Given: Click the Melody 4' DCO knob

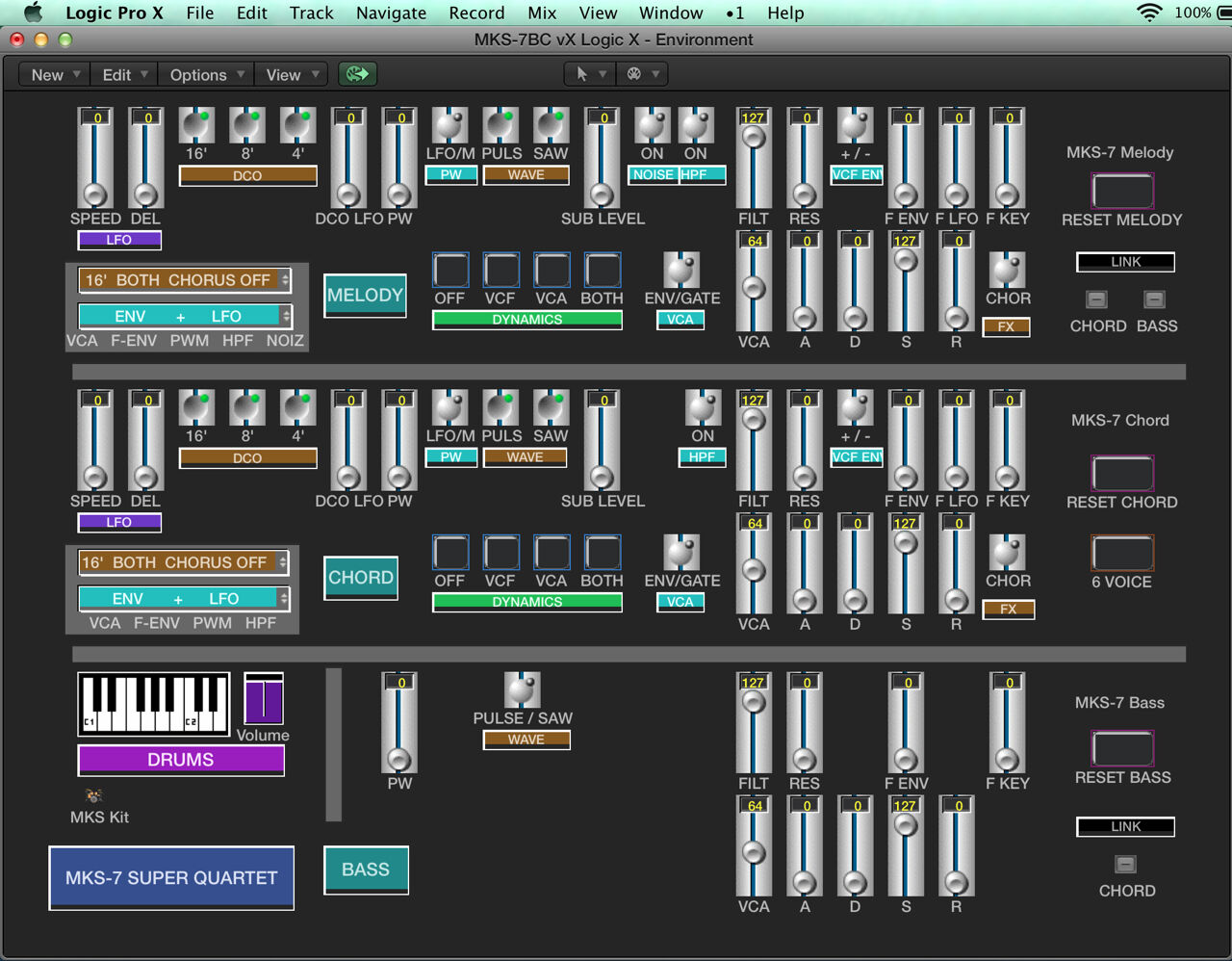Looking at the screenshot, I should (297, 126).
